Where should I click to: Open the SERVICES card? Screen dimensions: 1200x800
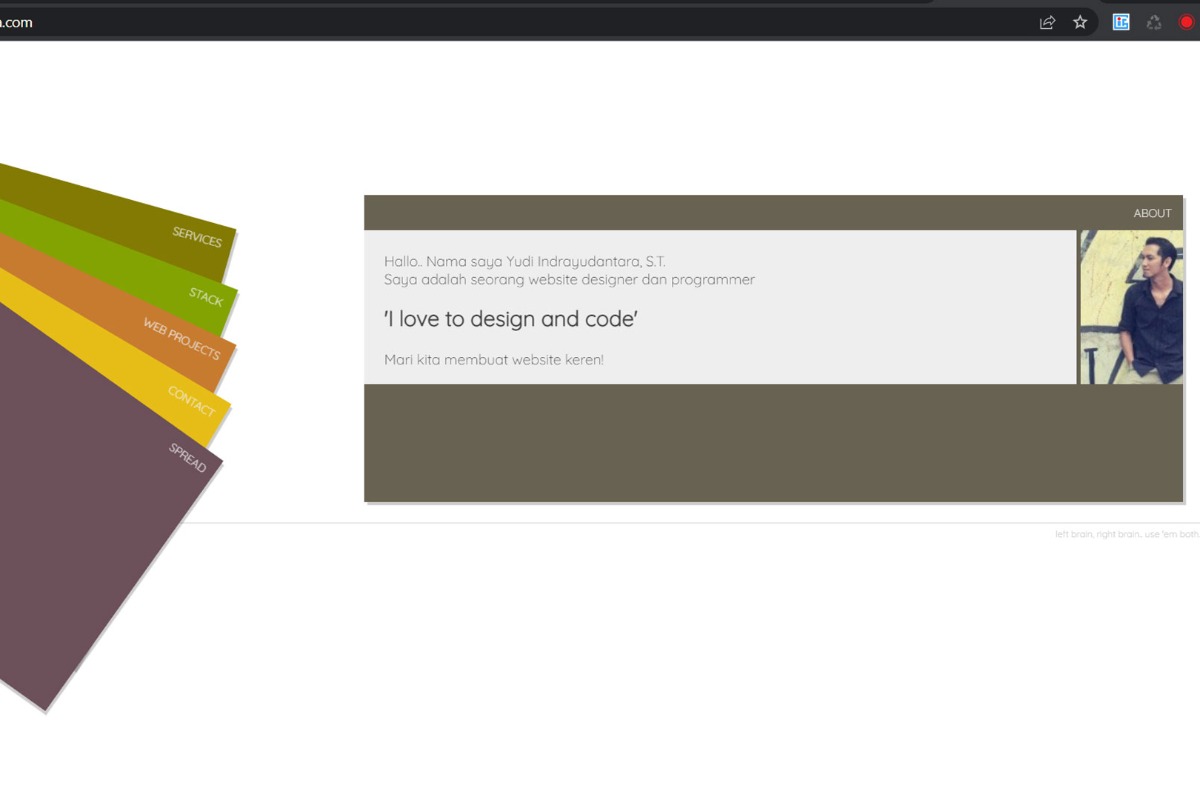tap(197, 237)
